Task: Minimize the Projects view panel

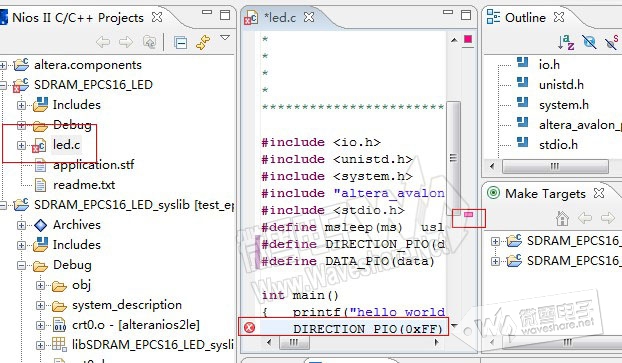Action: tap(207, 12)
